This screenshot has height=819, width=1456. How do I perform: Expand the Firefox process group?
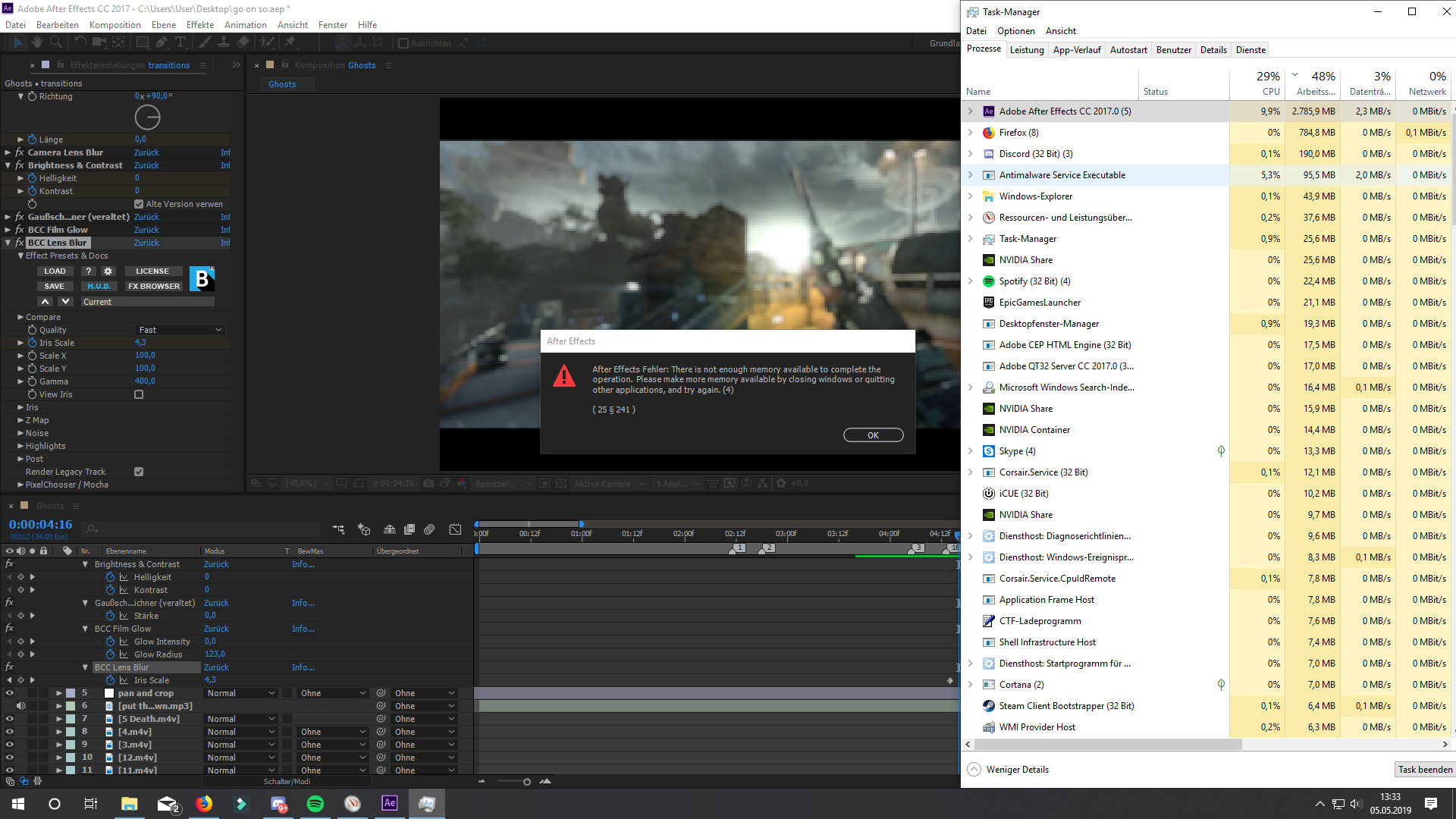tap(970, 133)
